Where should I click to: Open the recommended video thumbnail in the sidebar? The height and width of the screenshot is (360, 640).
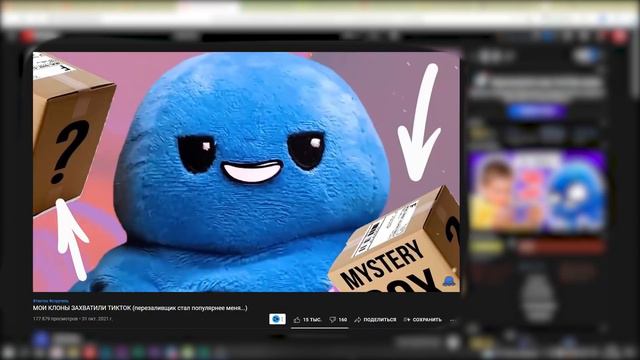pos(537,192)
